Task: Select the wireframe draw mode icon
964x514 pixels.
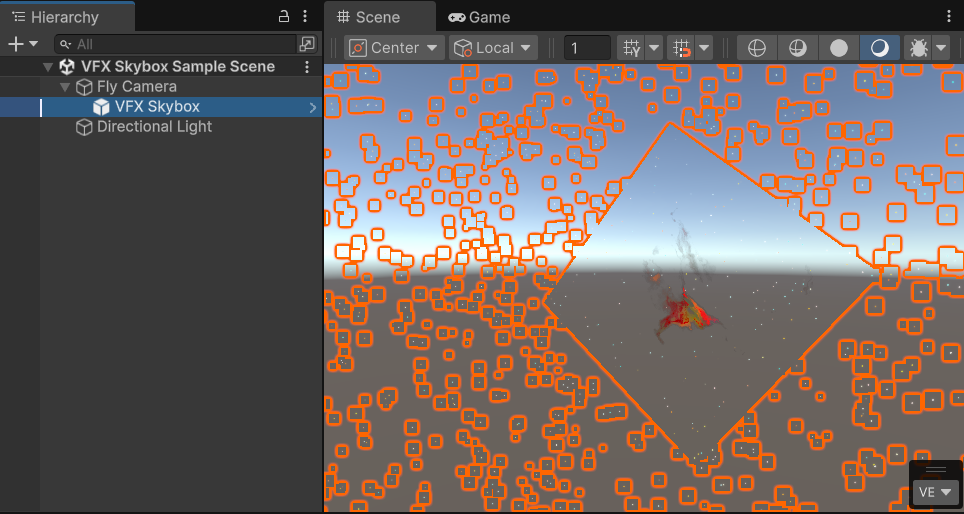Action: coord(757,48)
